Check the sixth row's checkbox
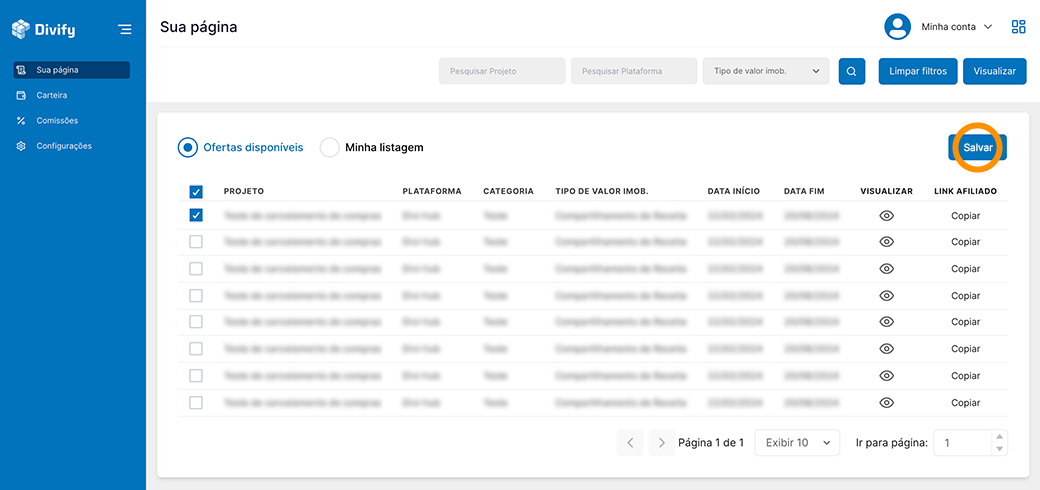 pyautogui.click(x=196, y=349)
